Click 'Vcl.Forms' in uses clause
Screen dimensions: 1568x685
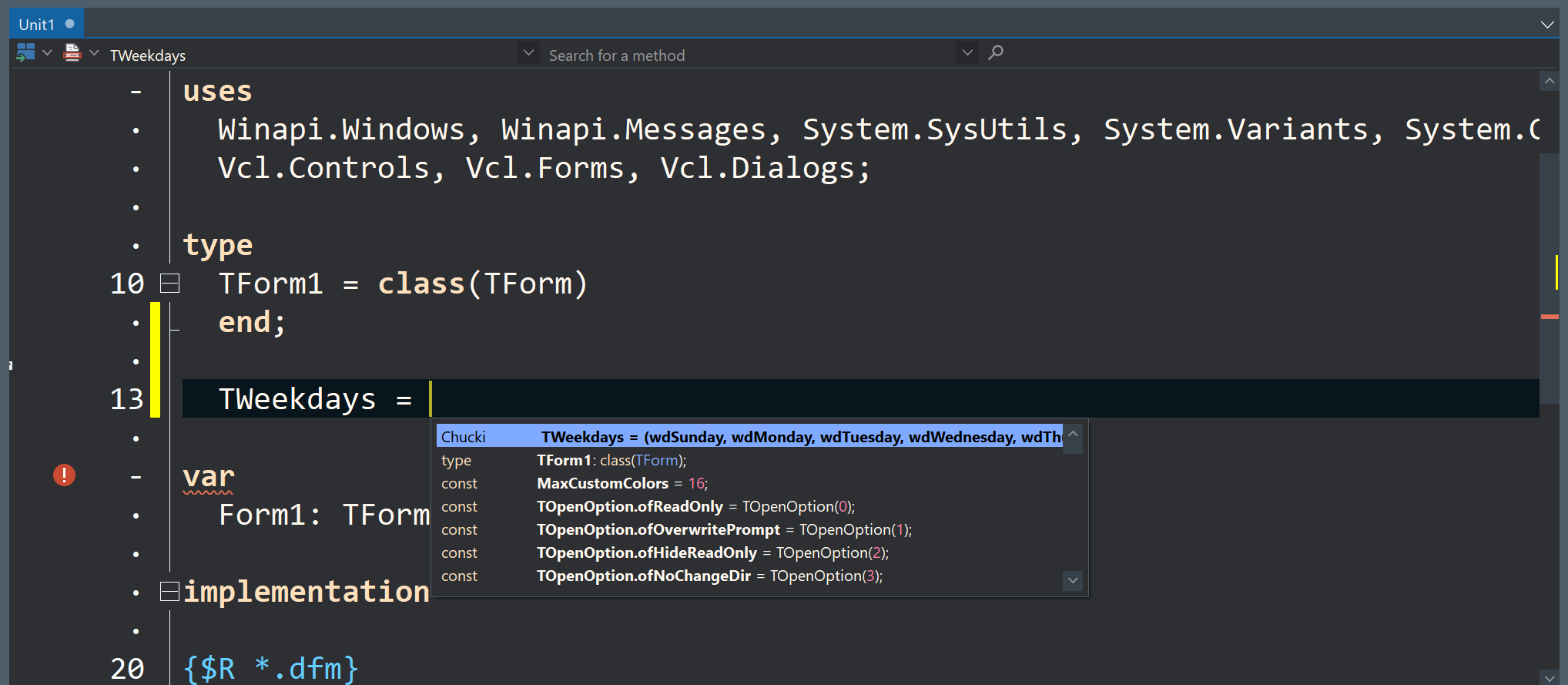[544, 168]
